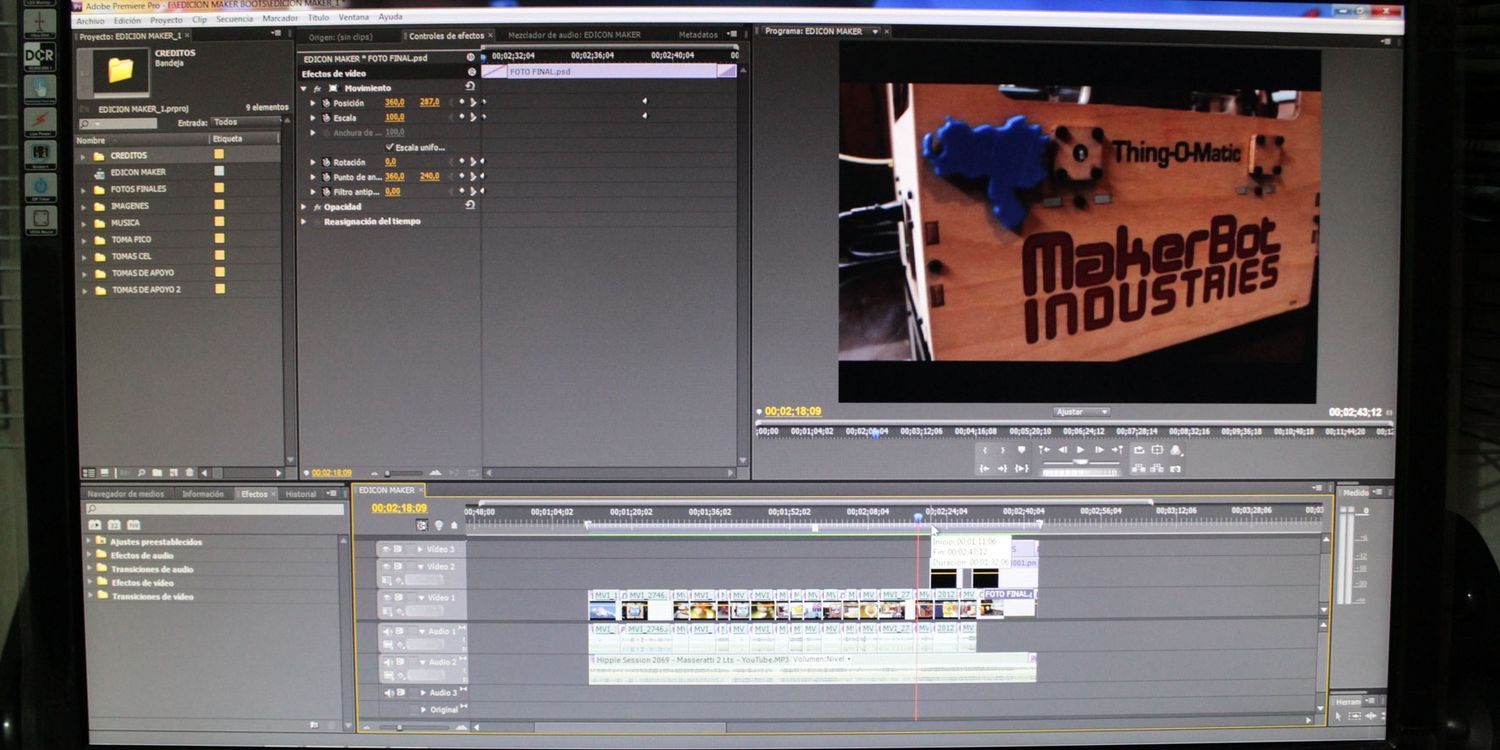Mute Audio 2 track speaker icon

(x=387, y=662)
